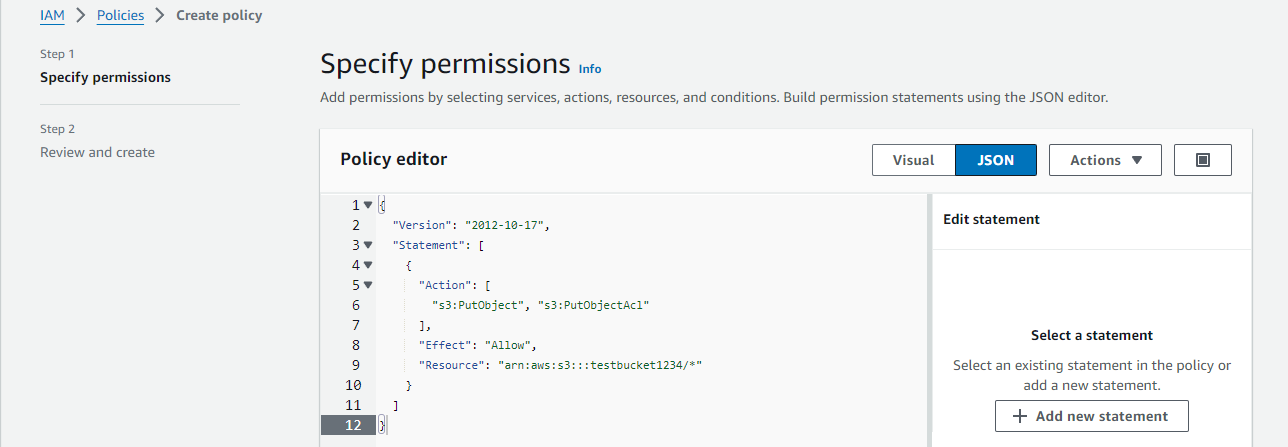Switch policy editor to JSON mode

point(995,160)
